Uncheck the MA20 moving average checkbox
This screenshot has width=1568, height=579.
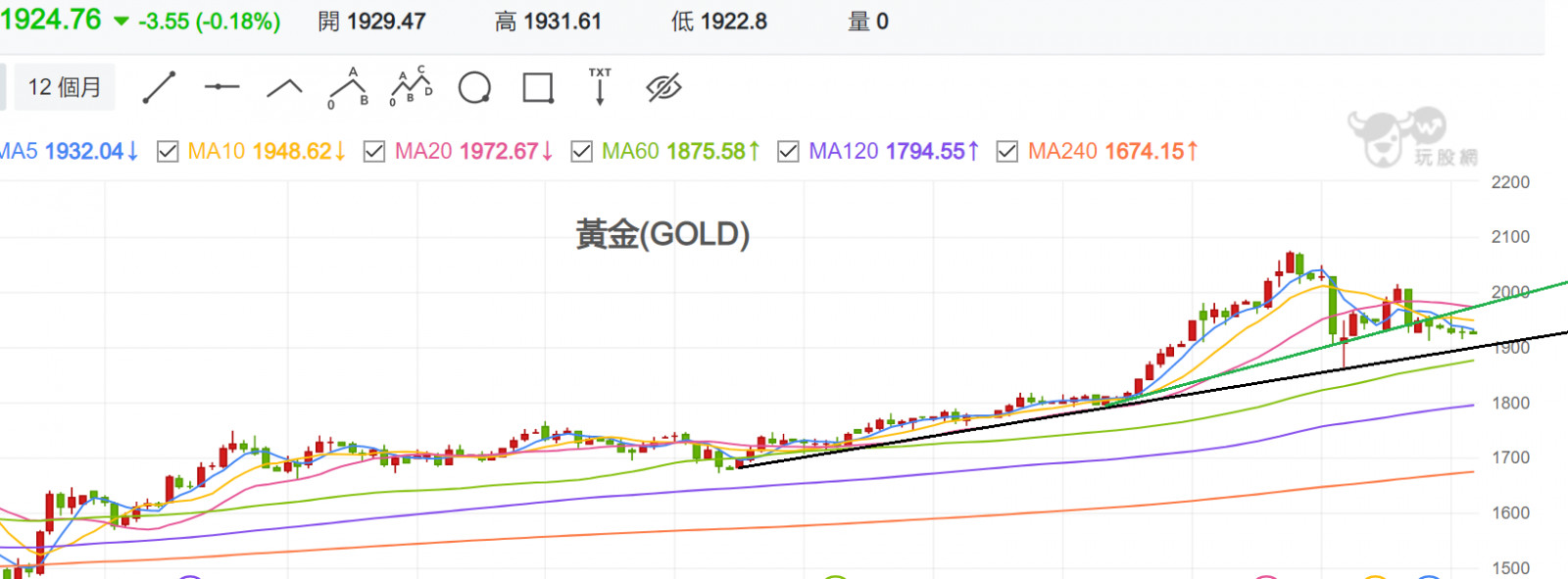[374, 152]
